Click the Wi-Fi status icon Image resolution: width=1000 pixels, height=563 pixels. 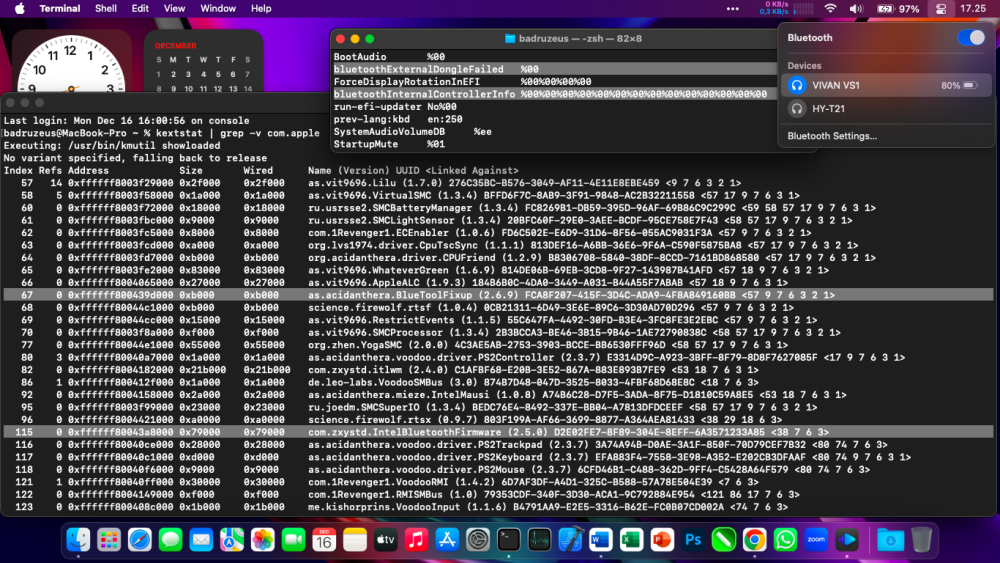[830, 8]
